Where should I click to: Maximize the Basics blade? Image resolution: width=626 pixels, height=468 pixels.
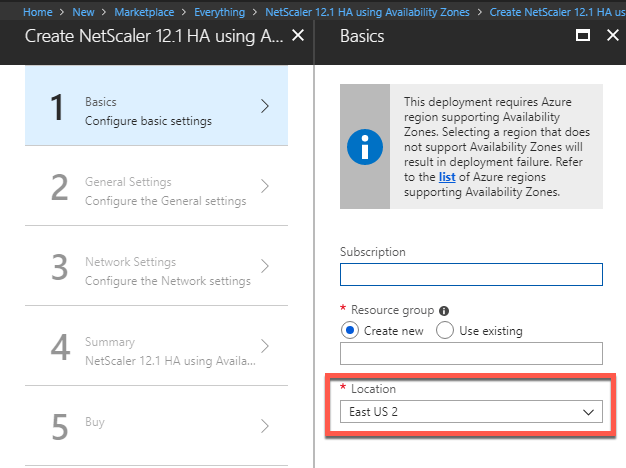(583, 36)
